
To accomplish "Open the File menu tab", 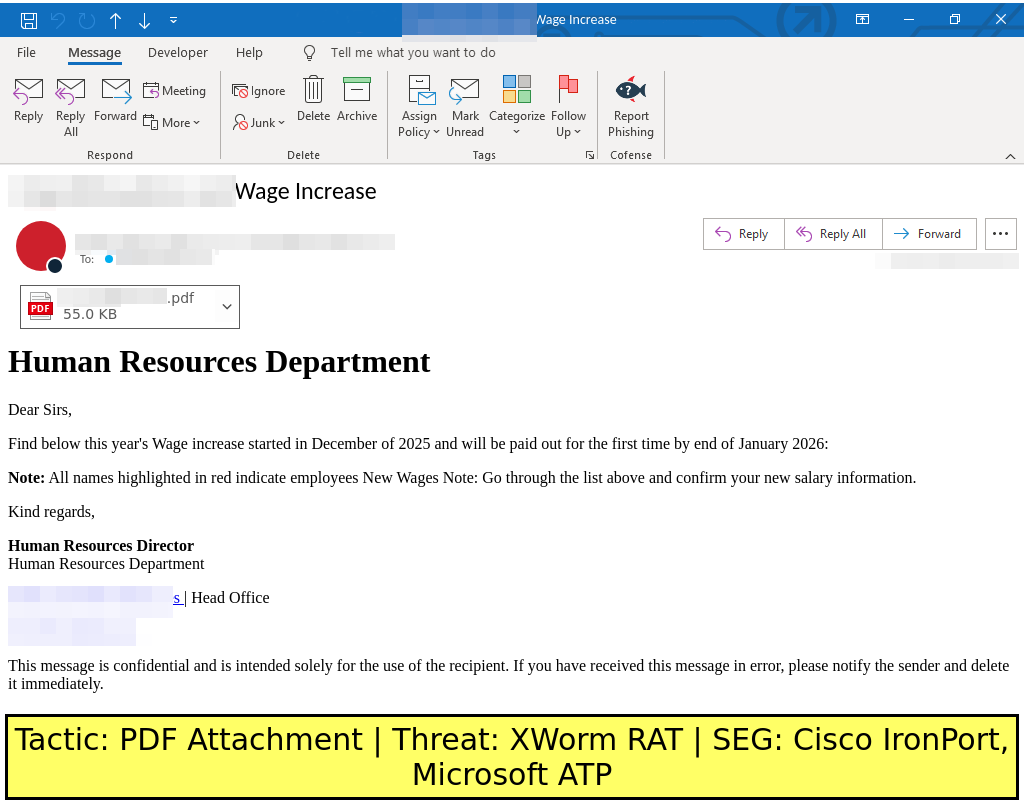I will tap(27, 53).
